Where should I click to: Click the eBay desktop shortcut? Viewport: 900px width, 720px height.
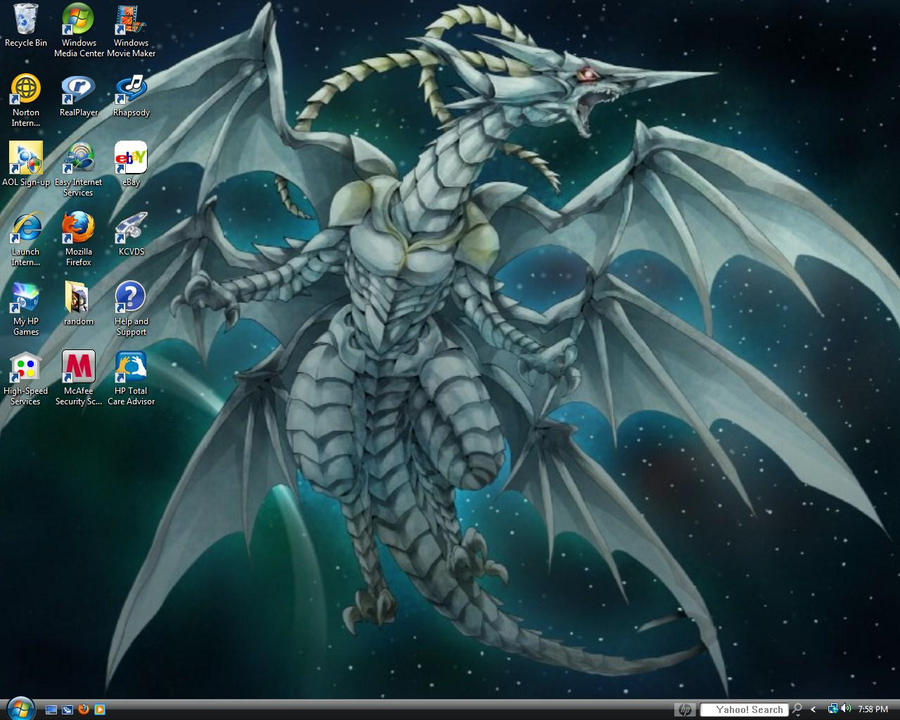click(131, 164)
